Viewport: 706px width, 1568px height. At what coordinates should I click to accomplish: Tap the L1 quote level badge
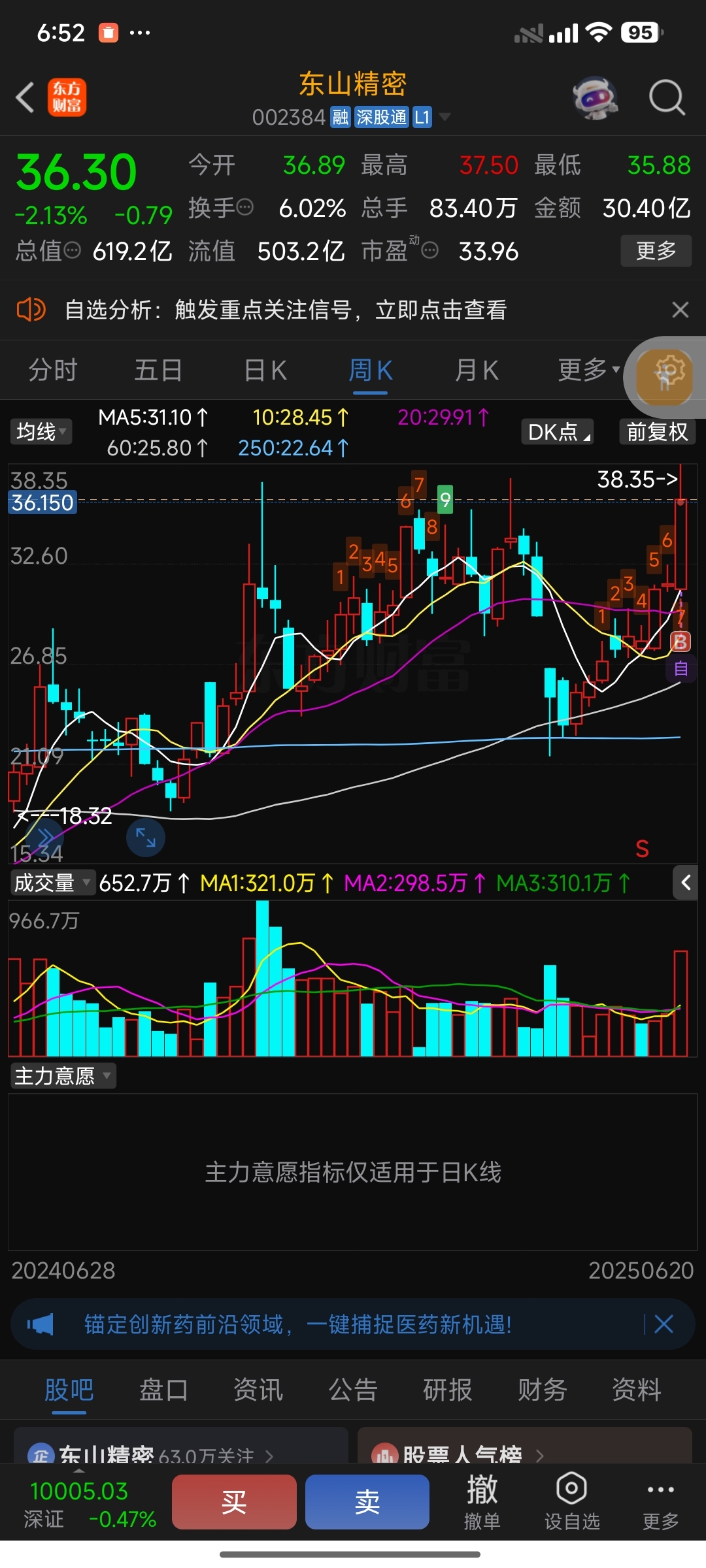422,117
